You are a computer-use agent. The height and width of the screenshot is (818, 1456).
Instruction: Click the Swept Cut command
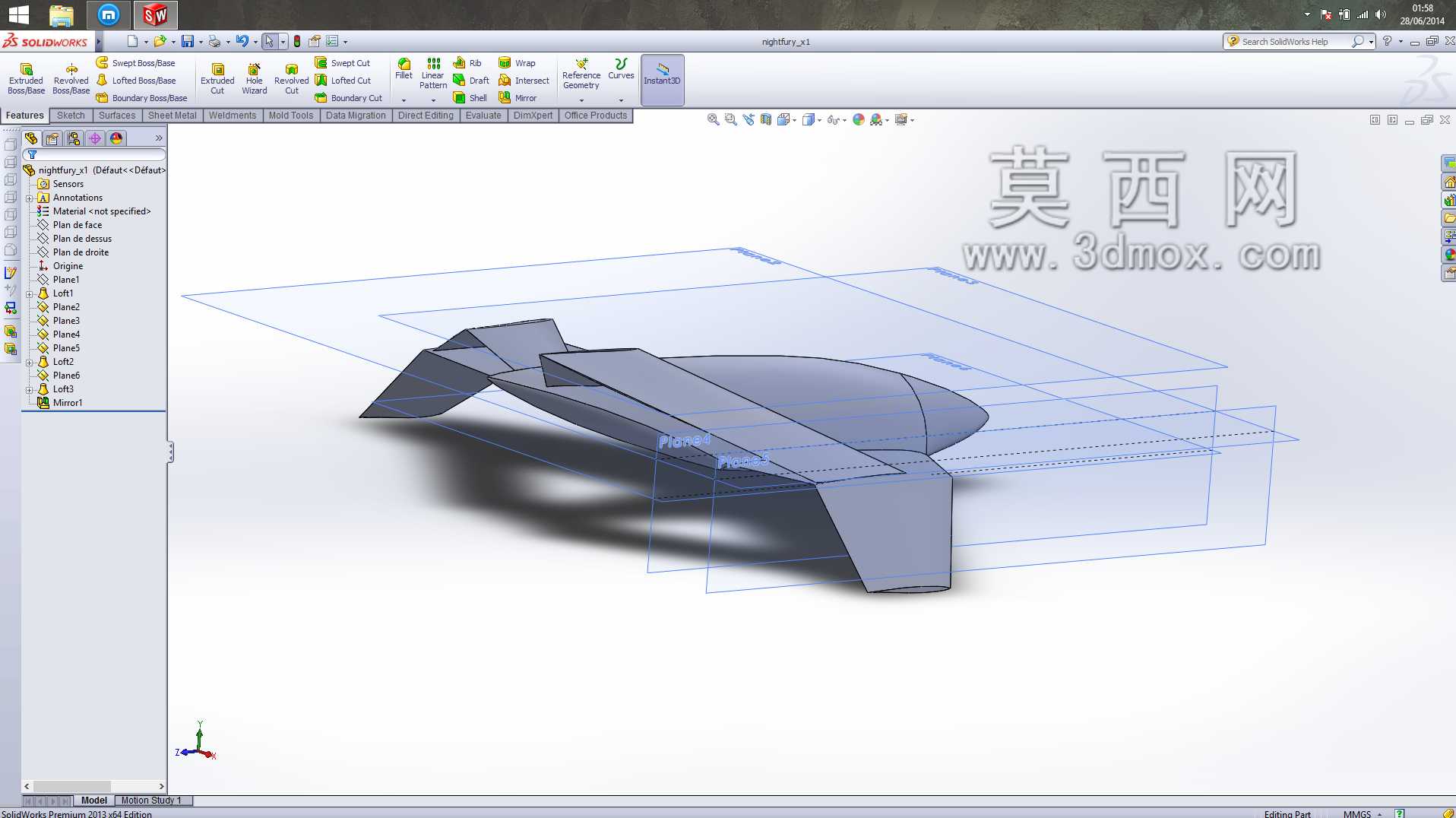(343, 63)
